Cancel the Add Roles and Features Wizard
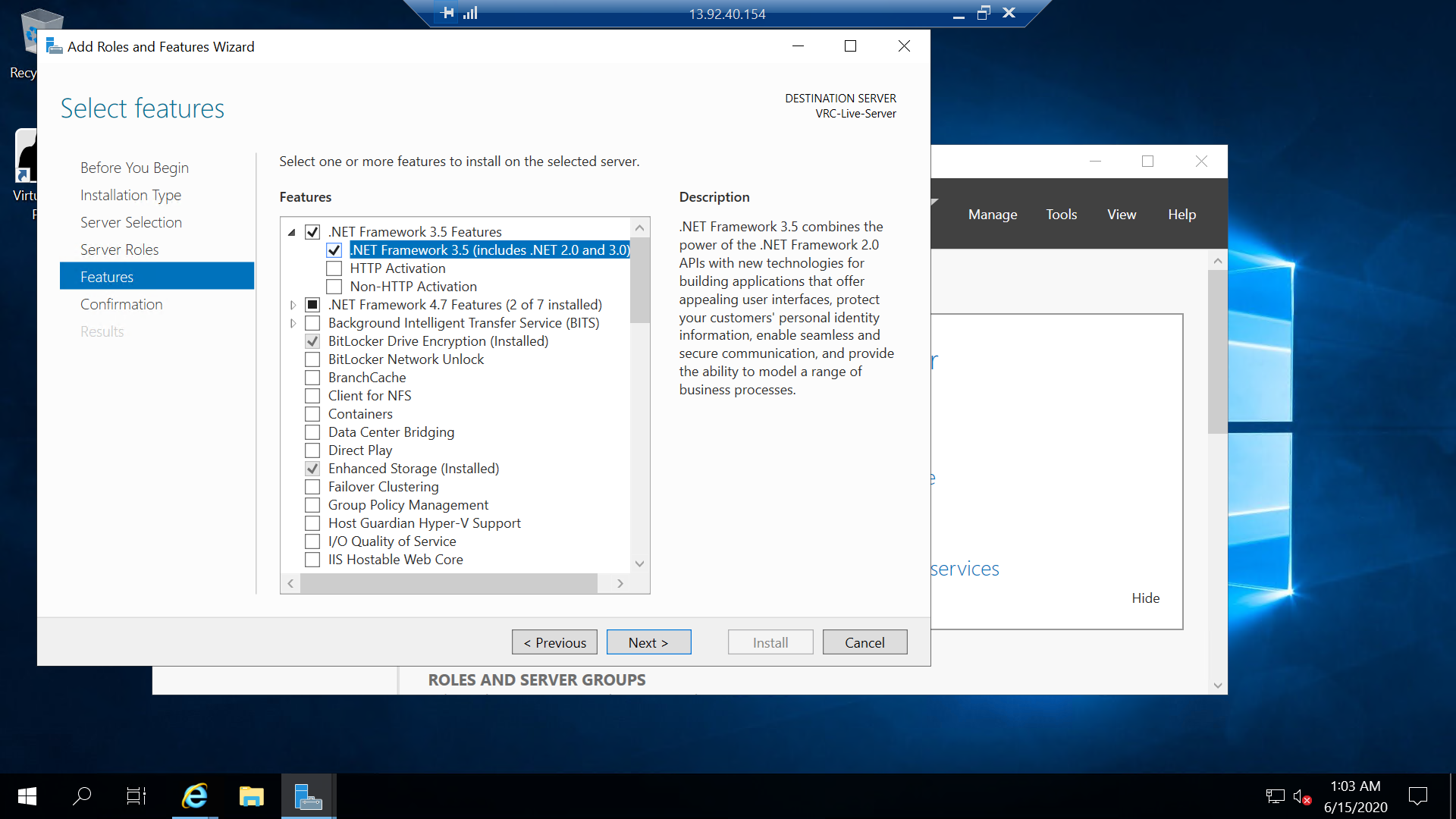The image size is (1456, 819). click(x=864, y=642)
